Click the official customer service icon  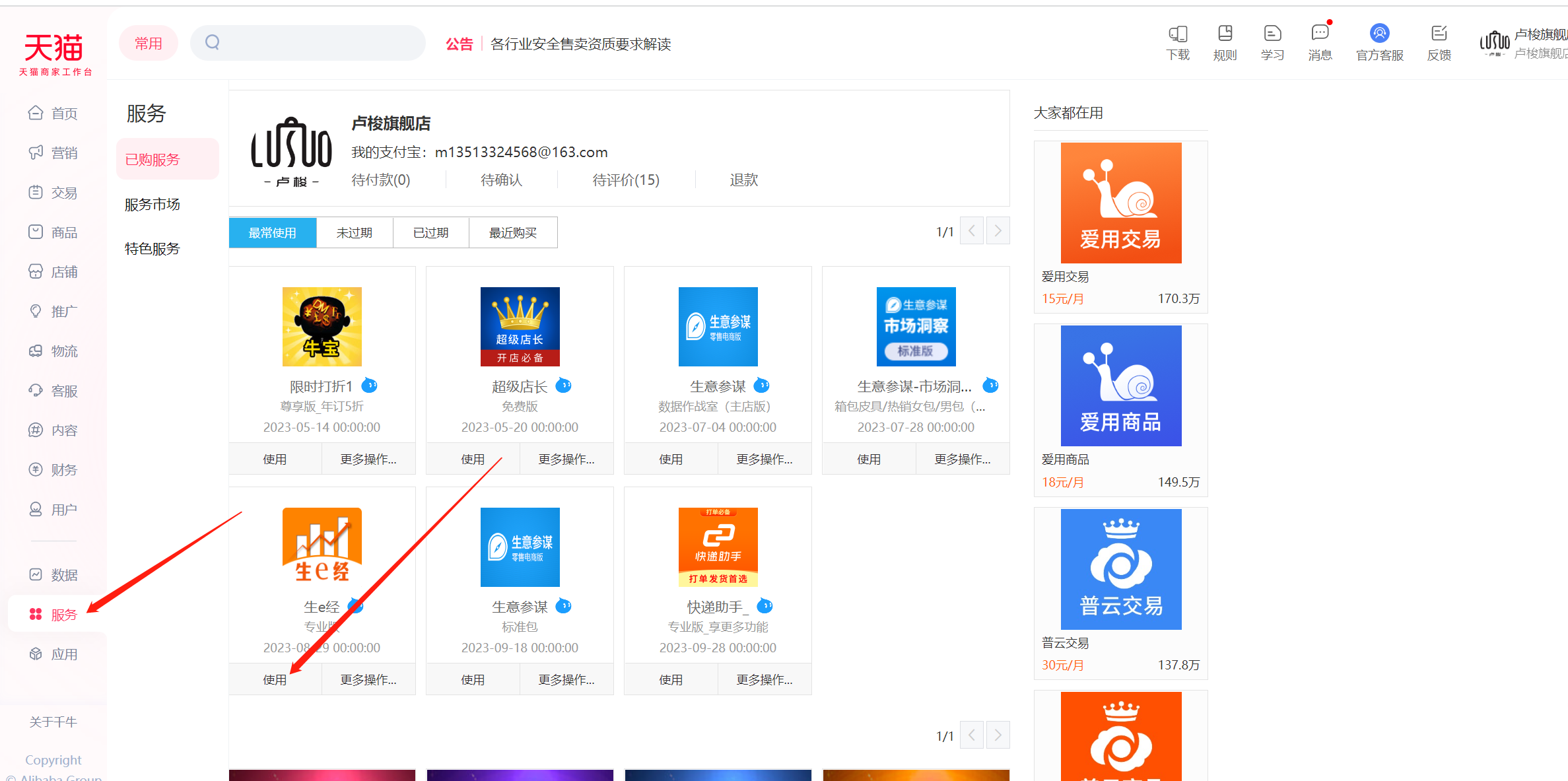click(x=1379, y=34)
